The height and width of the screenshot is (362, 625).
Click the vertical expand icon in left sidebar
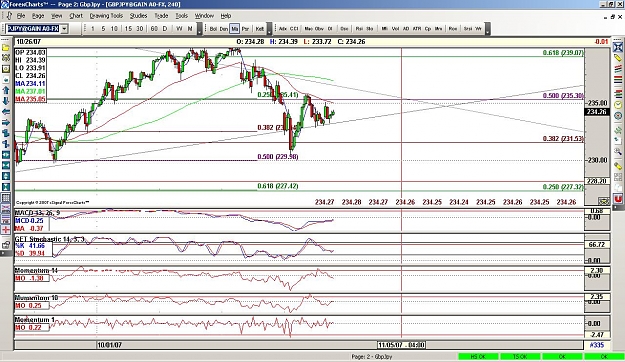[x=6, y=176]
